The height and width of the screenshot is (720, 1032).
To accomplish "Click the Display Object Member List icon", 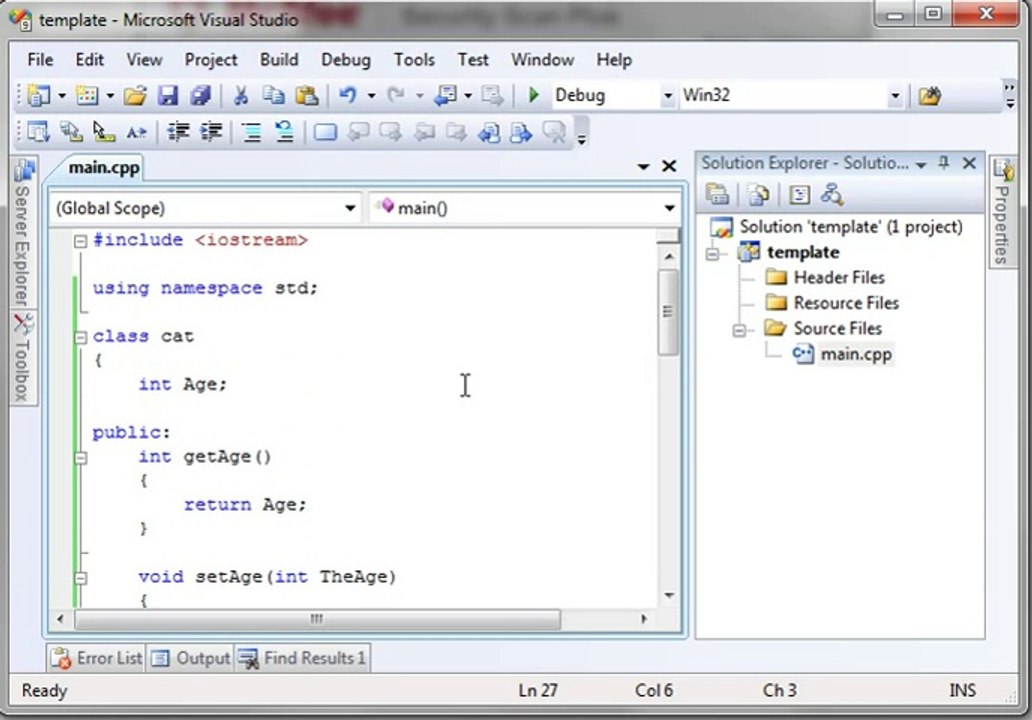I will [x=39, y=132].
